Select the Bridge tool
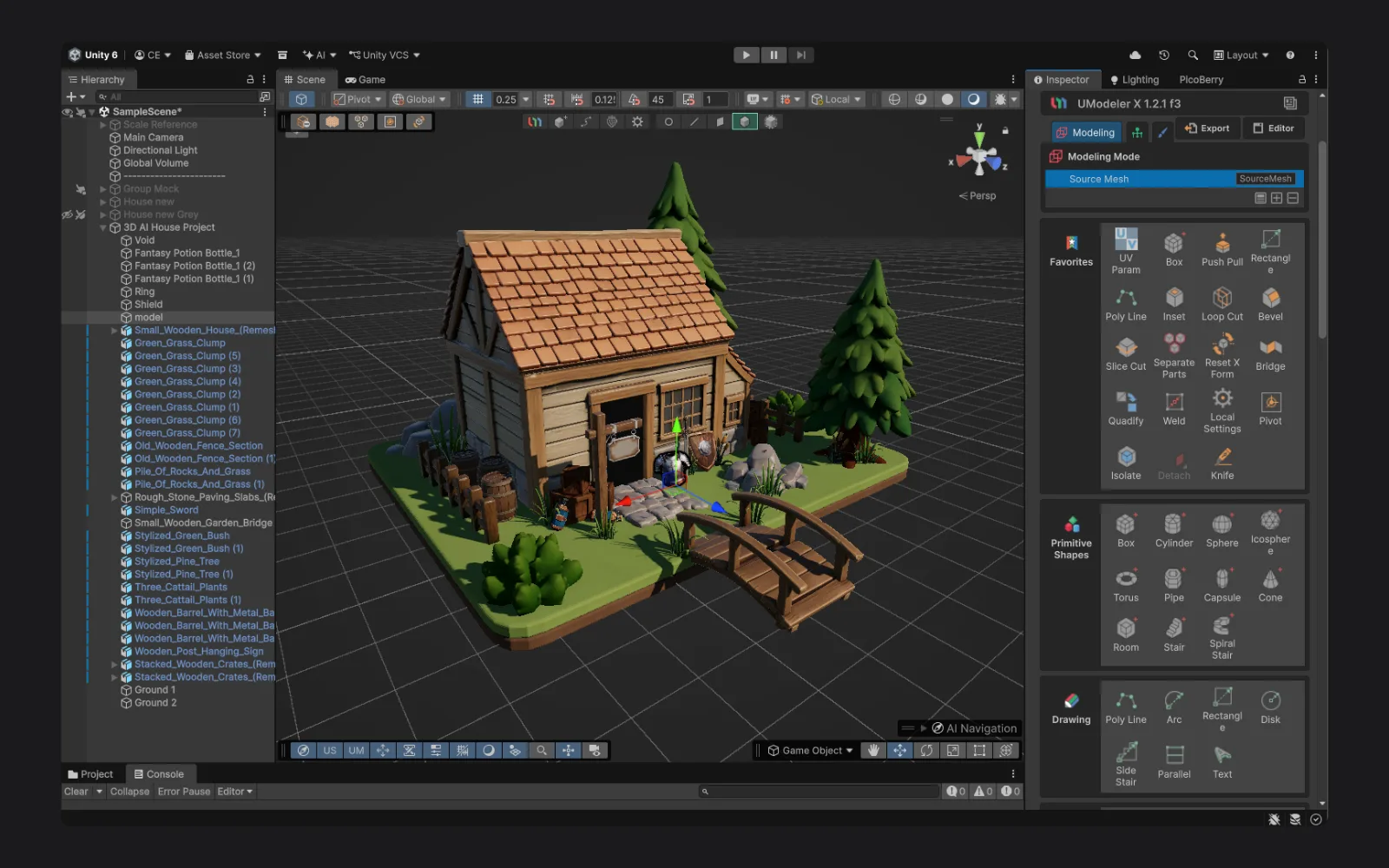The width and height of the screenshot is (1389, 868). 1270,354
